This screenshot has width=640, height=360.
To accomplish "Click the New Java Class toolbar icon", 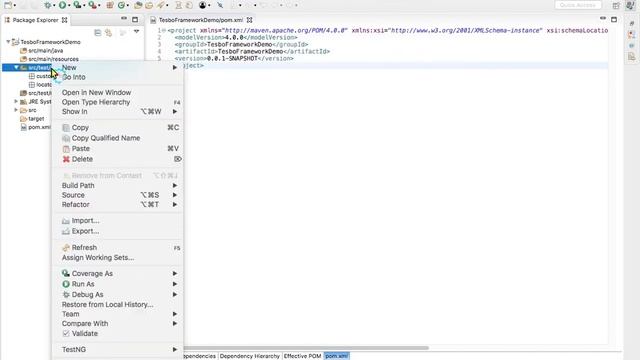I will (x=121, y=5).
